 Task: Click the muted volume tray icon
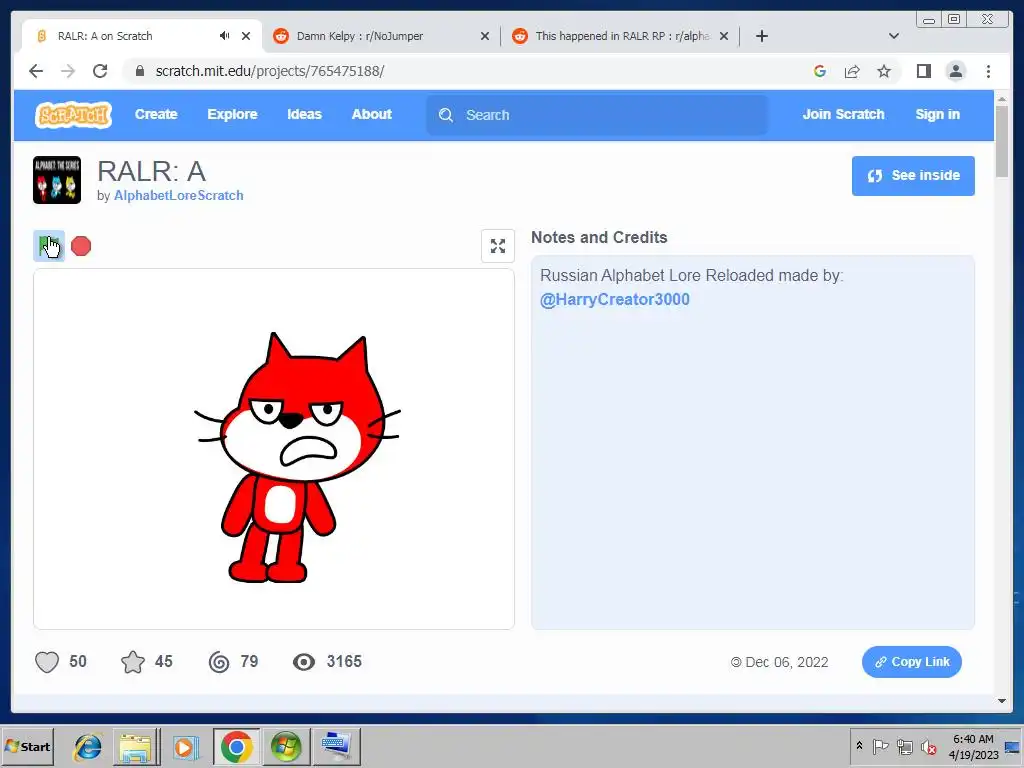point(928,746)
